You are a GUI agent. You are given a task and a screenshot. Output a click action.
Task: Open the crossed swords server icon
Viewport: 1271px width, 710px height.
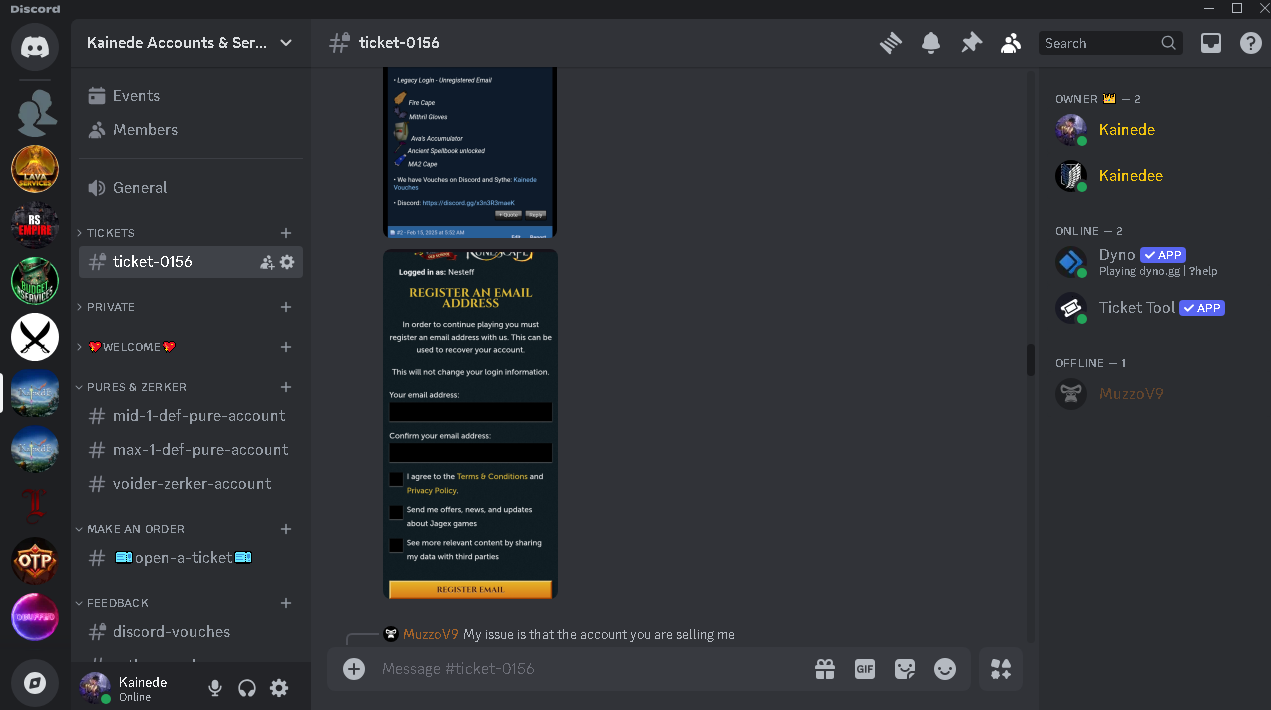pyautogui.click(x=35, y=337)
